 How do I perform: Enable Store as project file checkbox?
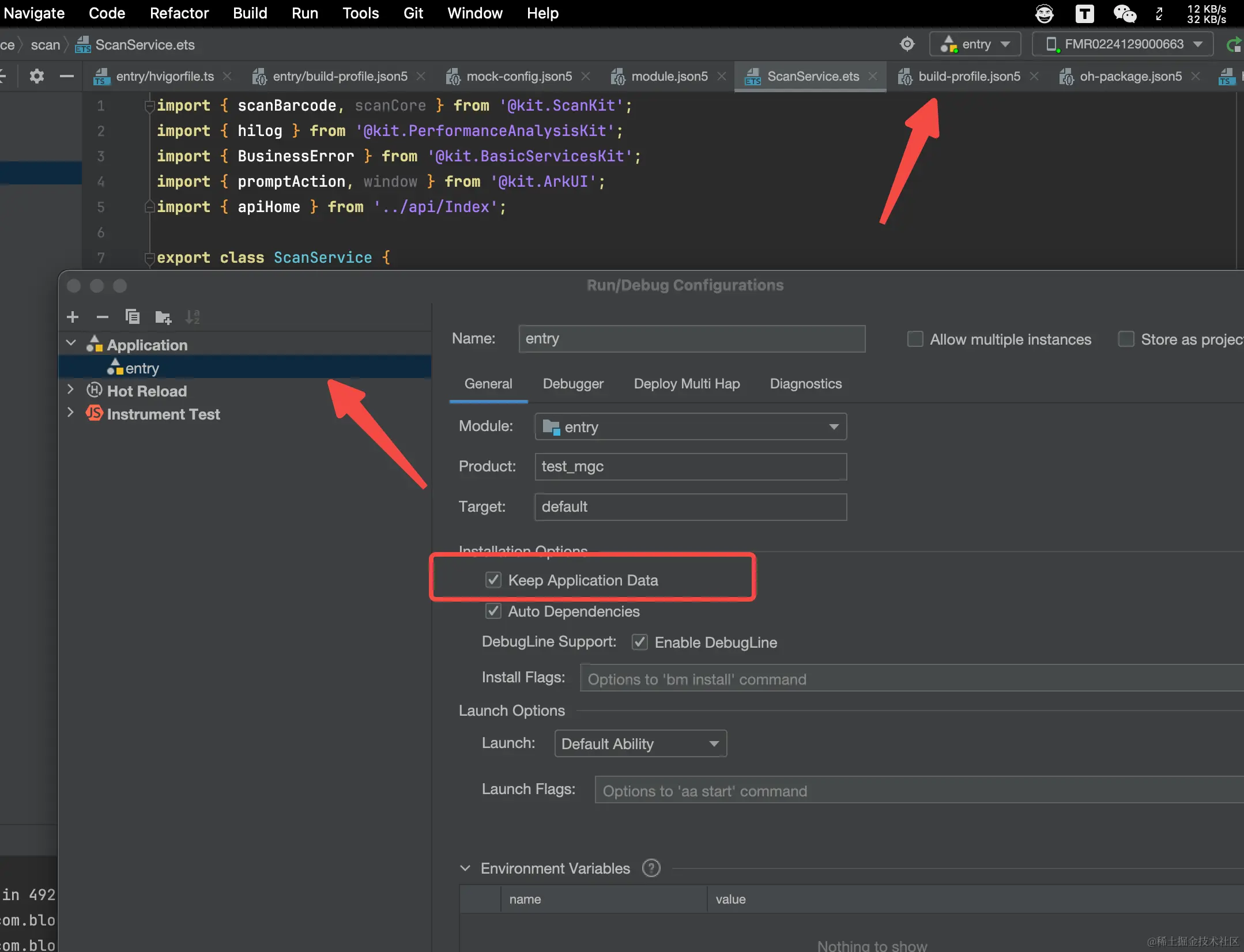(1126, 339)
